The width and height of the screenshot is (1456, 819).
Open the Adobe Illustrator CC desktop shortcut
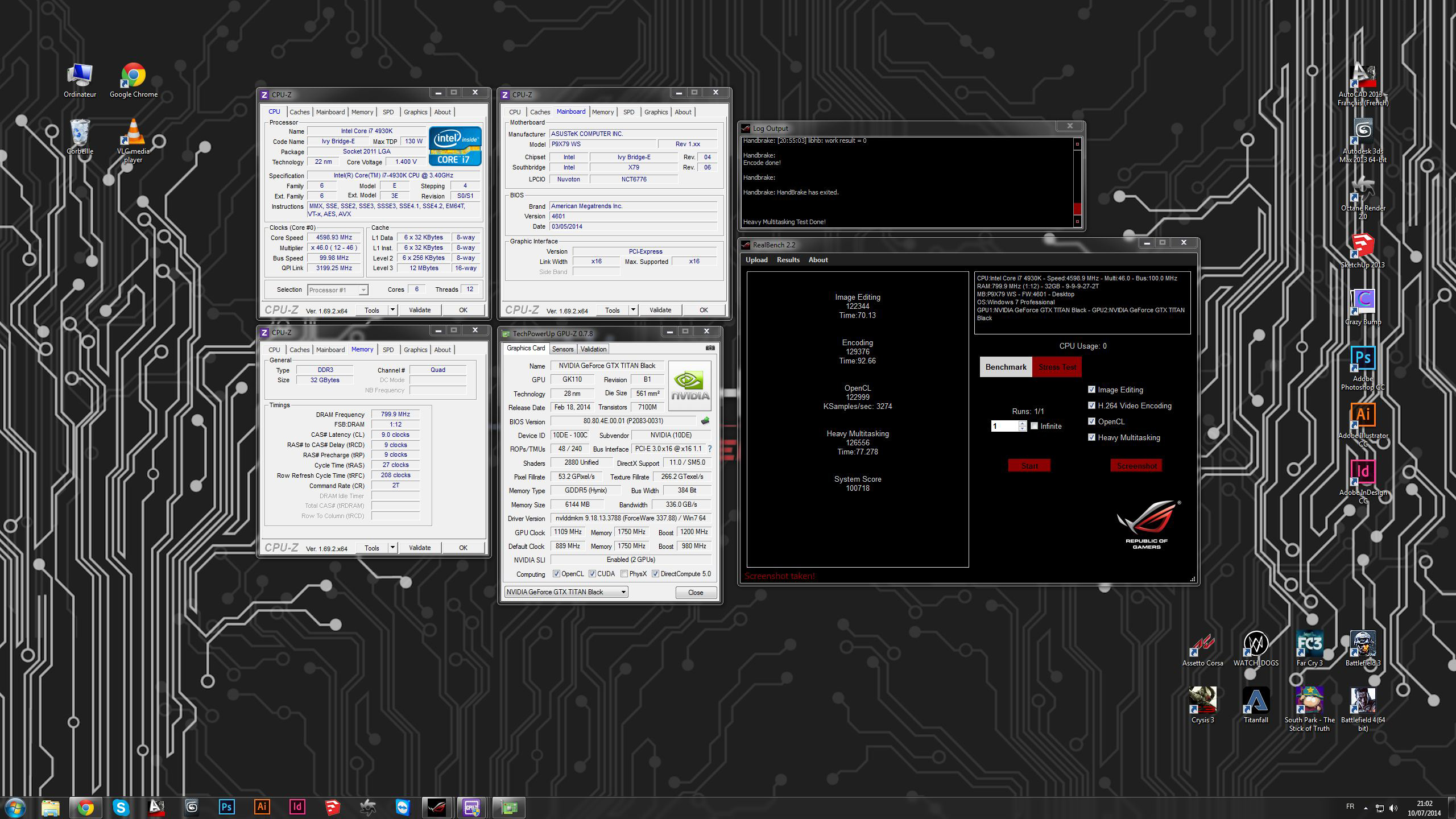(1363, 425)
